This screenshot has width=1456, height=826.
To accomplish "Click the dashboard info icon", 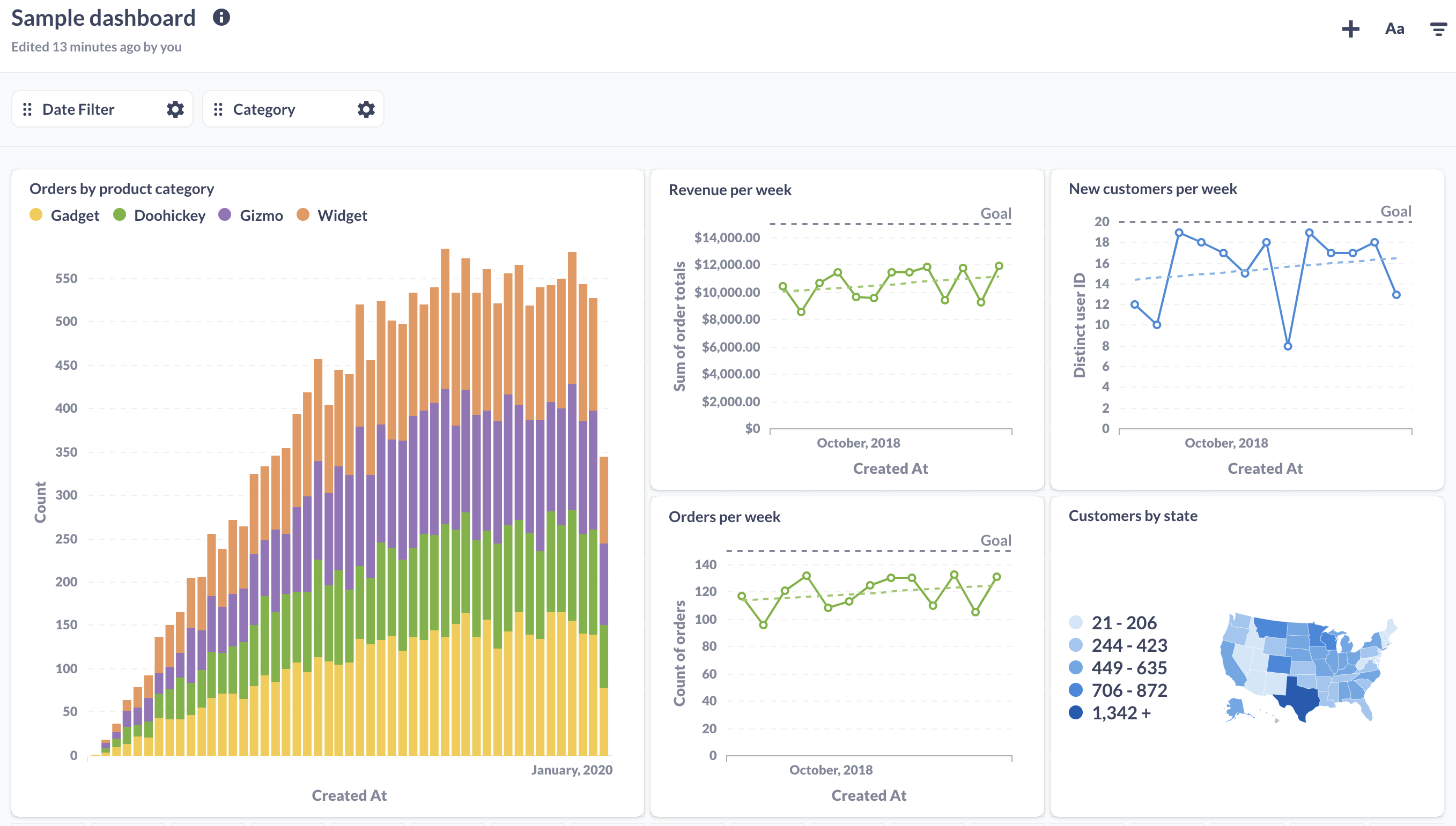I will pos(221,18).
